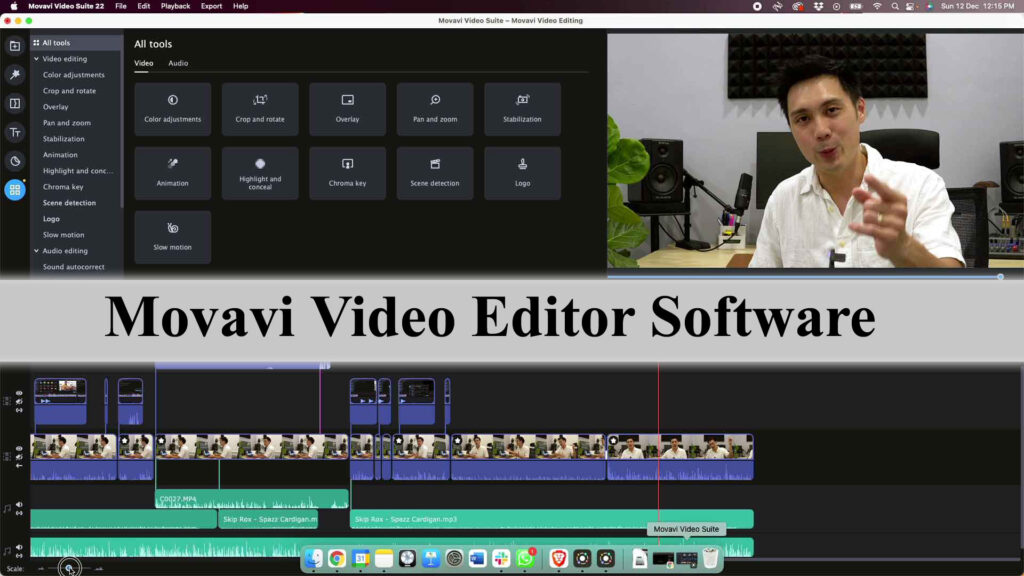The width and height of the screenshot is (1024, 576).
Task: Mute the bottom music audio track
Action: tap(19, 547)
